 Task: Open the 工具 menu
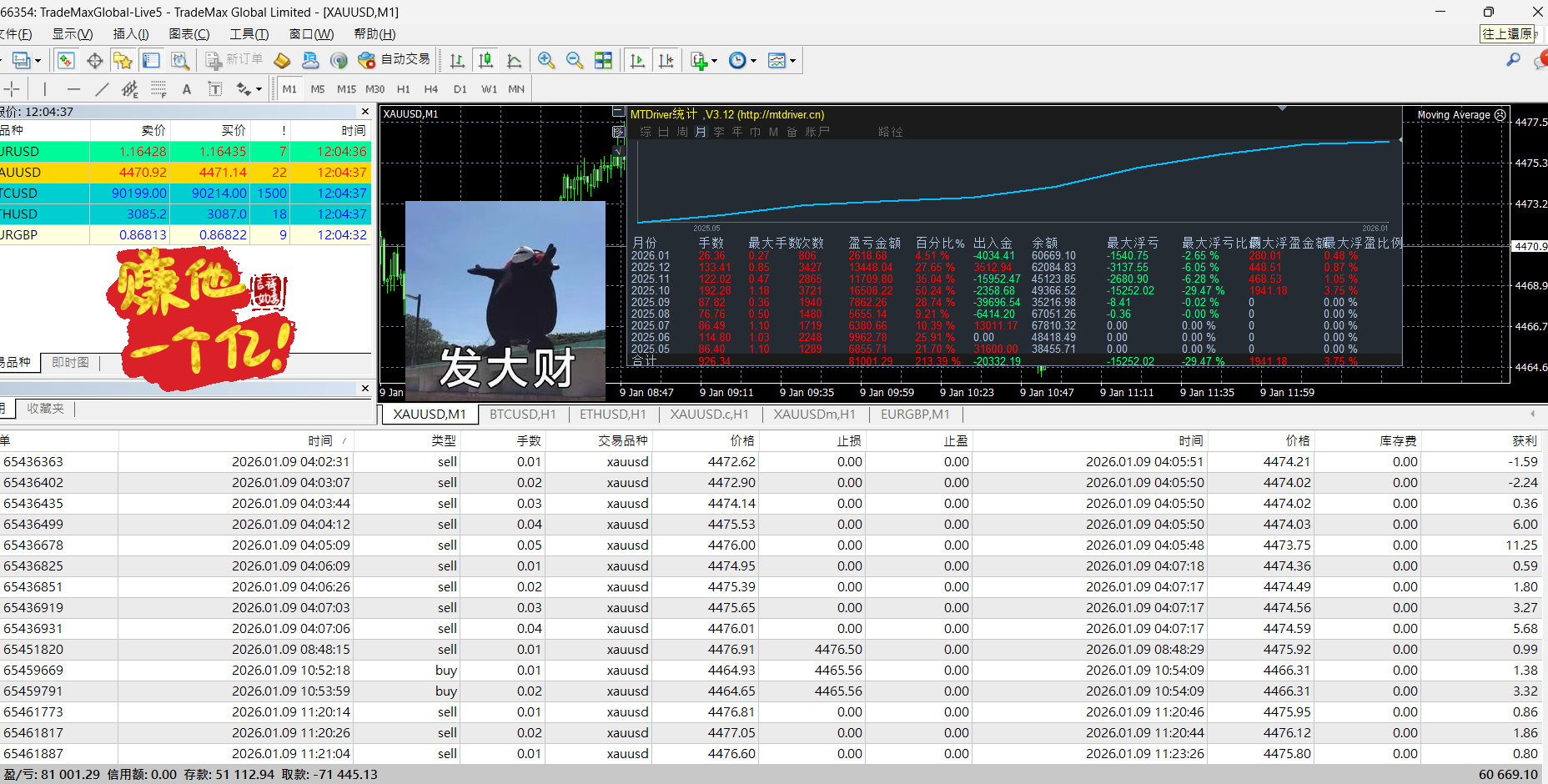248,33
